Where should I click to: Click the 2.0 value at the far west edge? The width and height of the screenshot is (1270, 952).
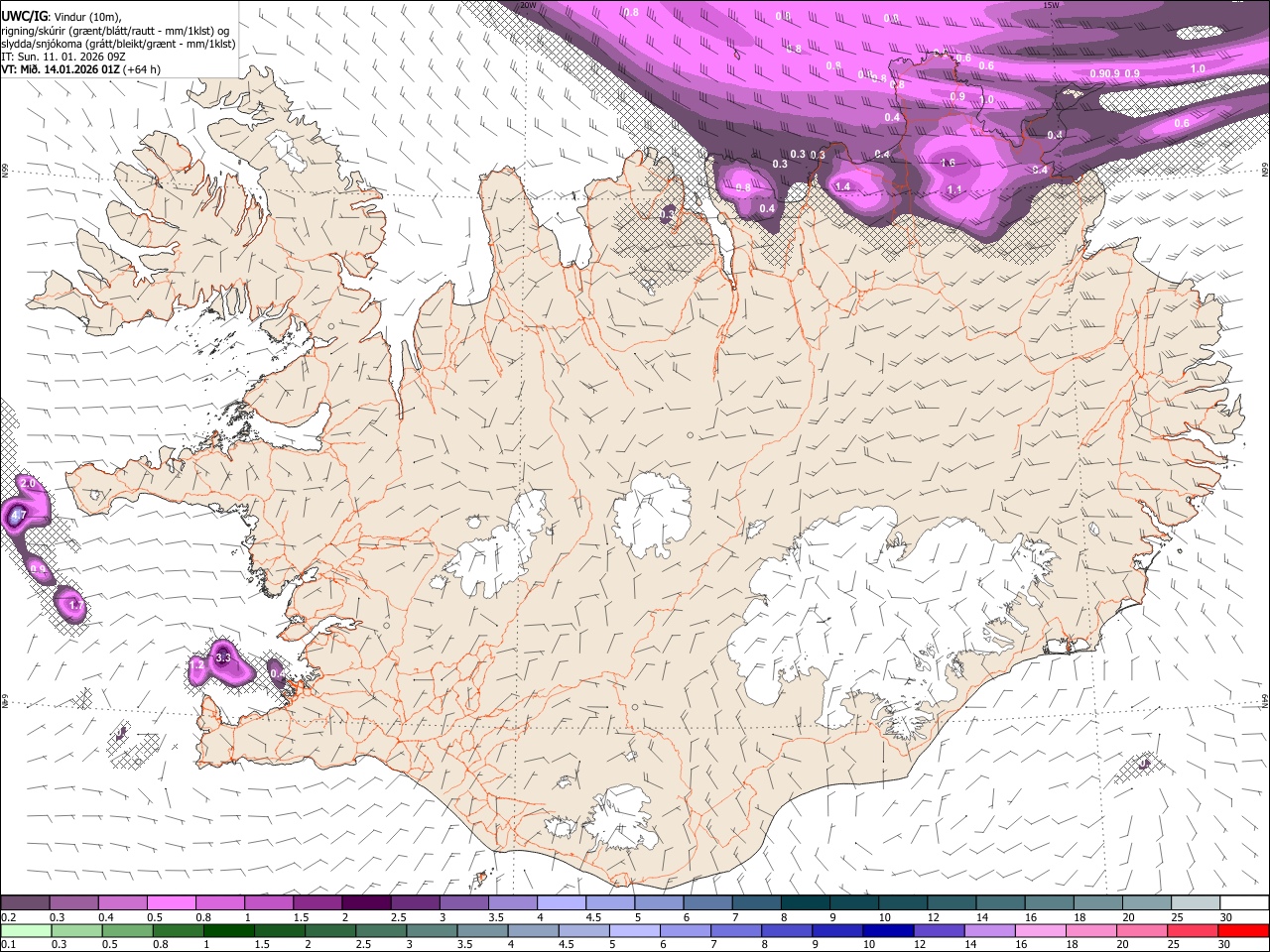[x=28, y=483]
